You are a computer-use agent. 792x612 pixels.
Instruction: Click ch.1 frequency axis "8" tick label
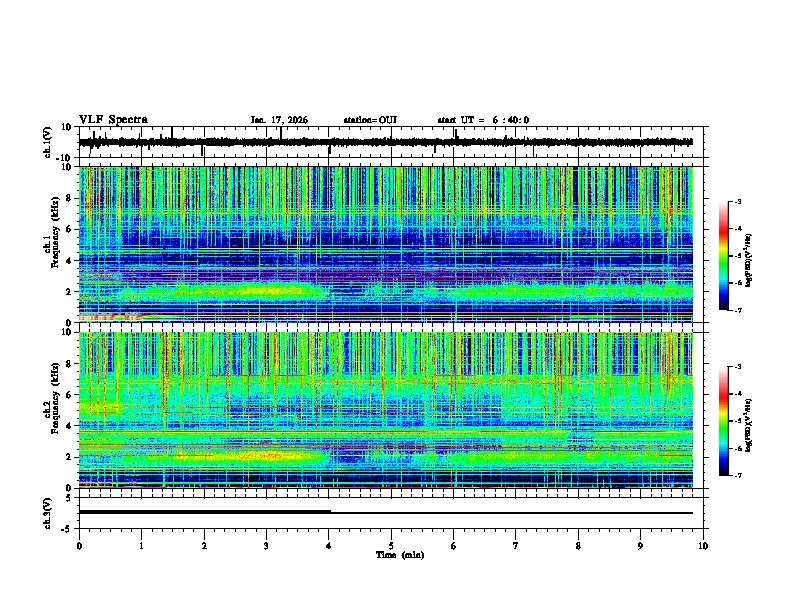pos(70,198)
